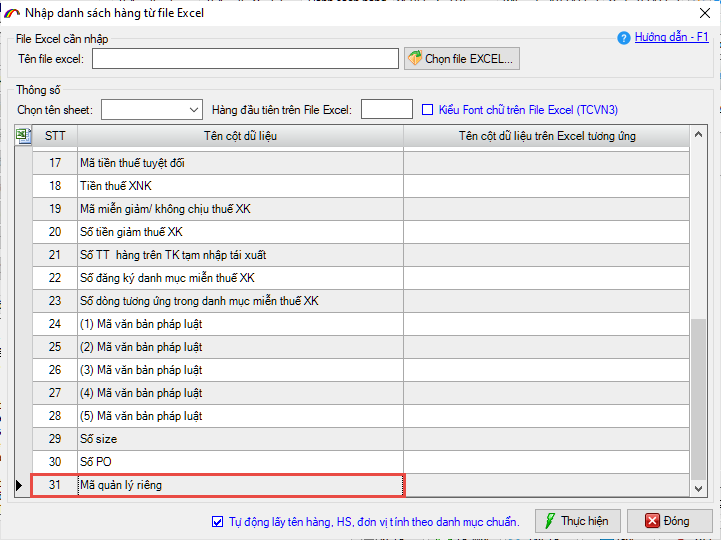Select the Tiền thuế XNK row
Viewport: 721px width, 540px height.
240,186
